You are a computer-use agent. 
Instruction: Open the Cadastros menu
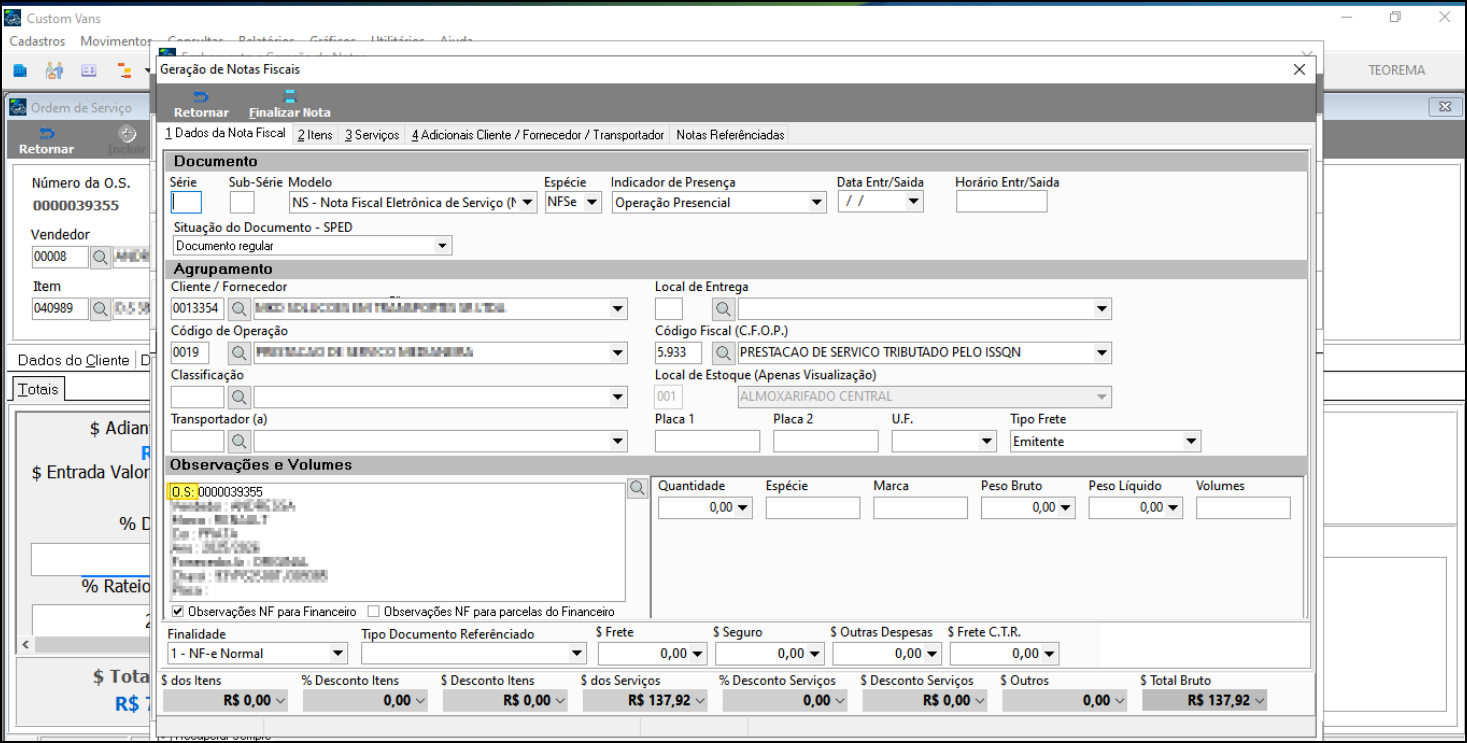click(x=37, y=41)
